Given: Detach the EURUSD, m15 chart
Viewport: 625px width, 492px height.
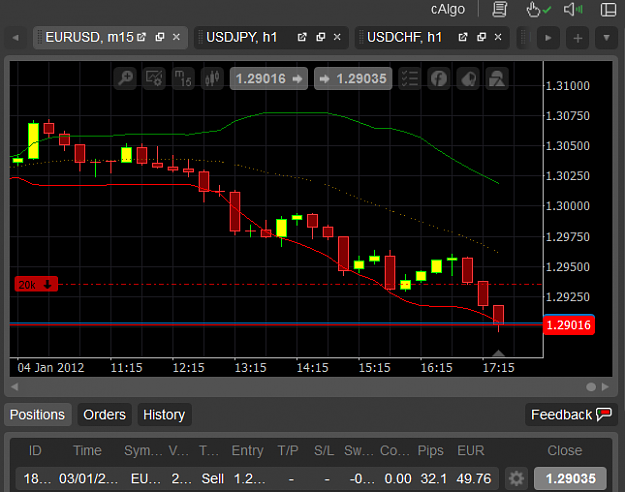Looking at the screenshot, I should coord(141,37).
